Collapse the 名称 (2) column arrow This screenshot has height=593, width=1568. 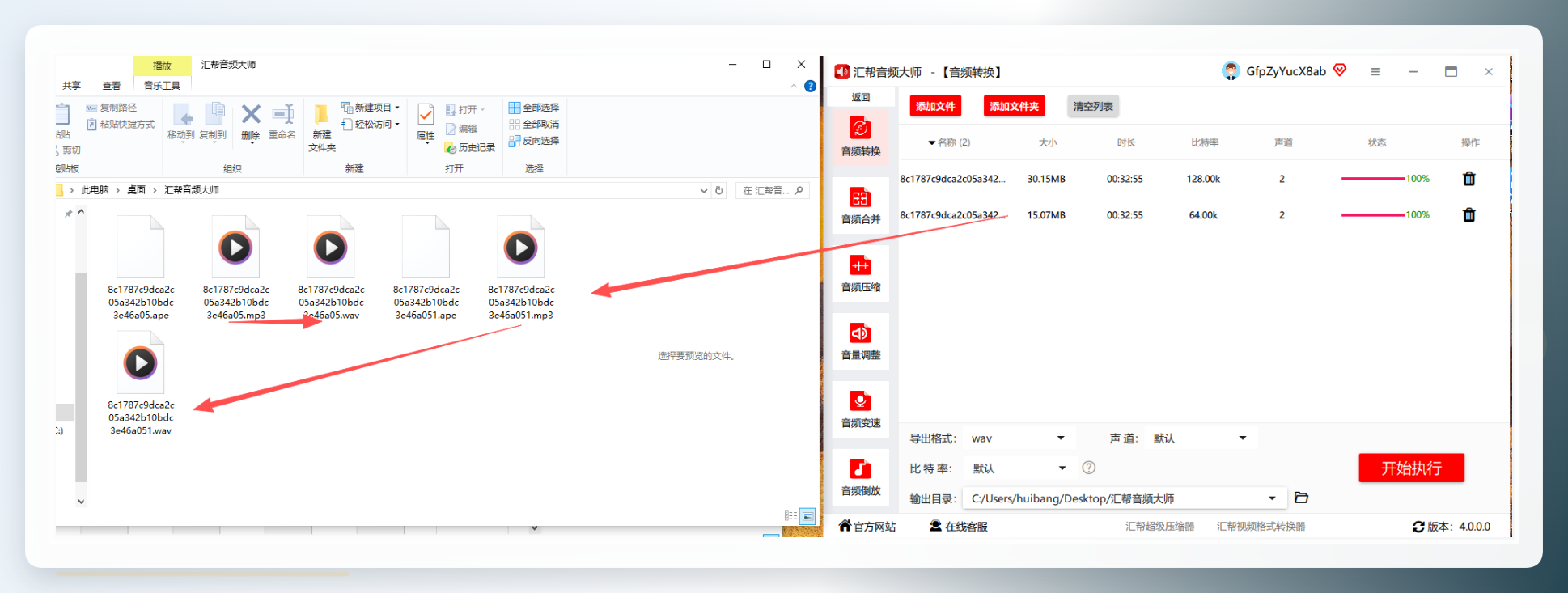932,143
